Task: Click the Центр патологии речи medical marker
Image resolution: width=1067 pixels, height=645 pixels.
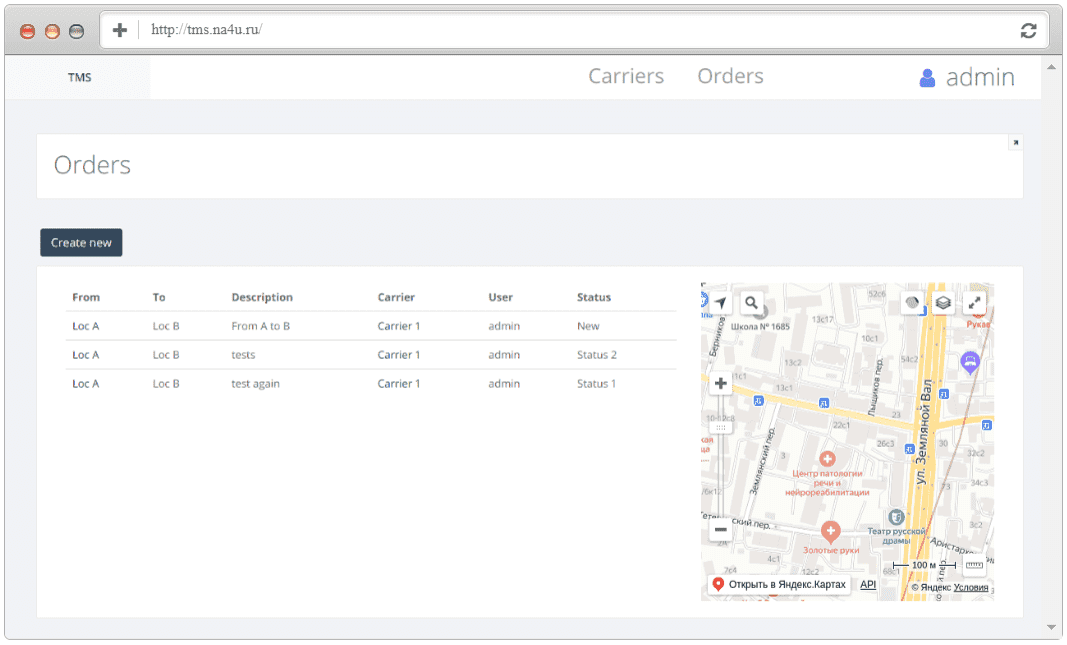Action: pos(827,459)
